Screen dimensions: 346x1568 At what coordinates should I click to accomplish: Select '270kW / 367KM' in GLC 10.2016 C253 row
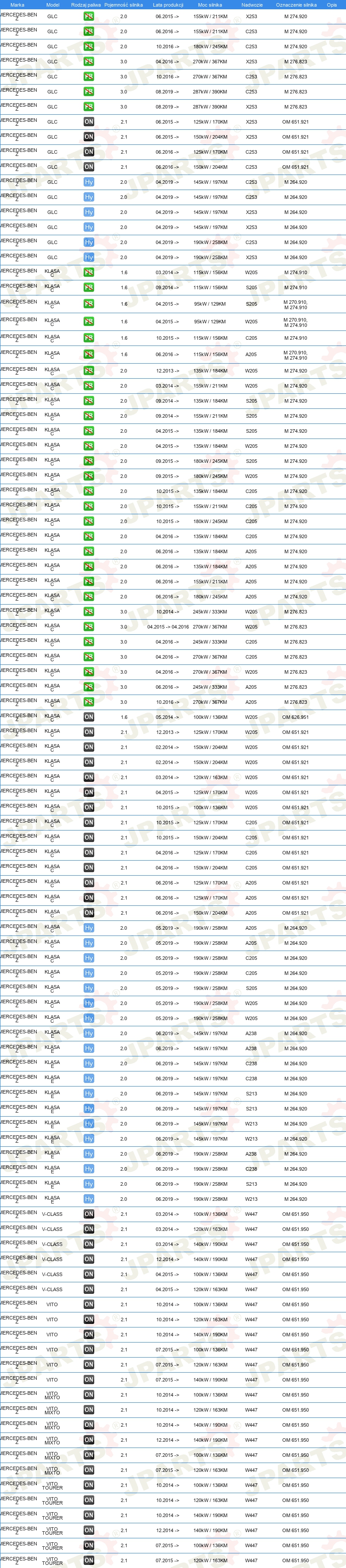click(210, 77)
